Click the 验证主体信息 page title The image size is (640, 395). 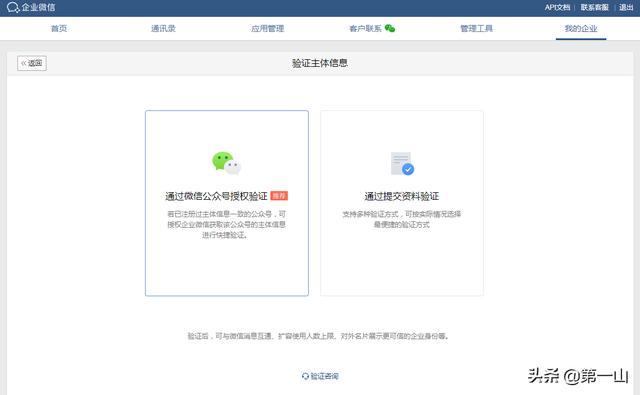coord(320,63)
